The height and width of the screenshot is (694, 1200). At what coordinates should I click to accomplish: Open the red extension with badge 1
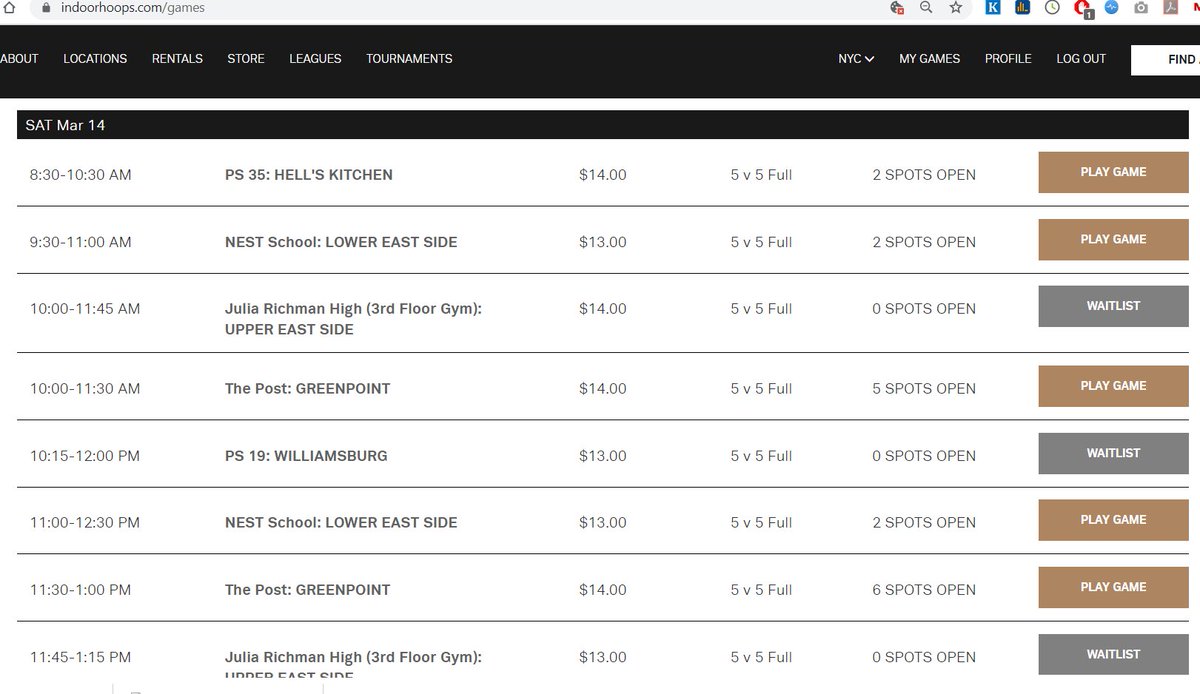(x=1082, y=8)
